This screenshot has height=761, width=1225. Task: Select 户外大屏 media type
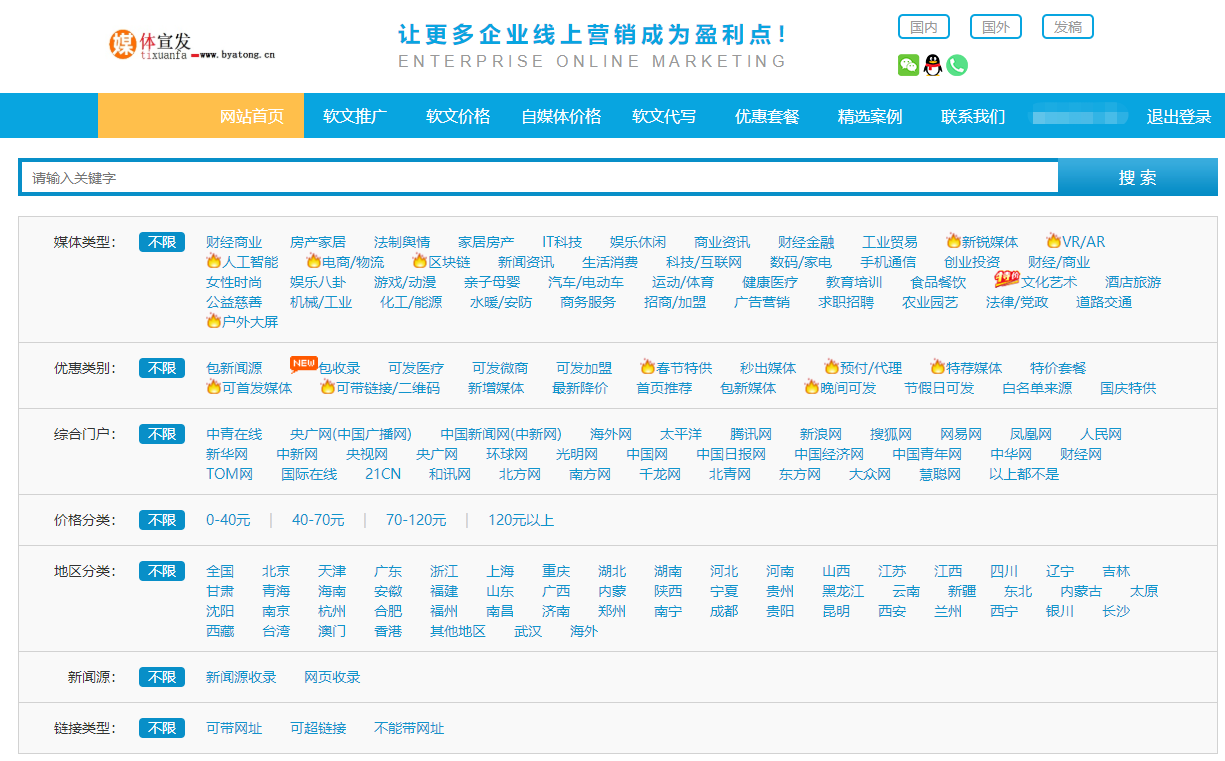coord(242,322)
